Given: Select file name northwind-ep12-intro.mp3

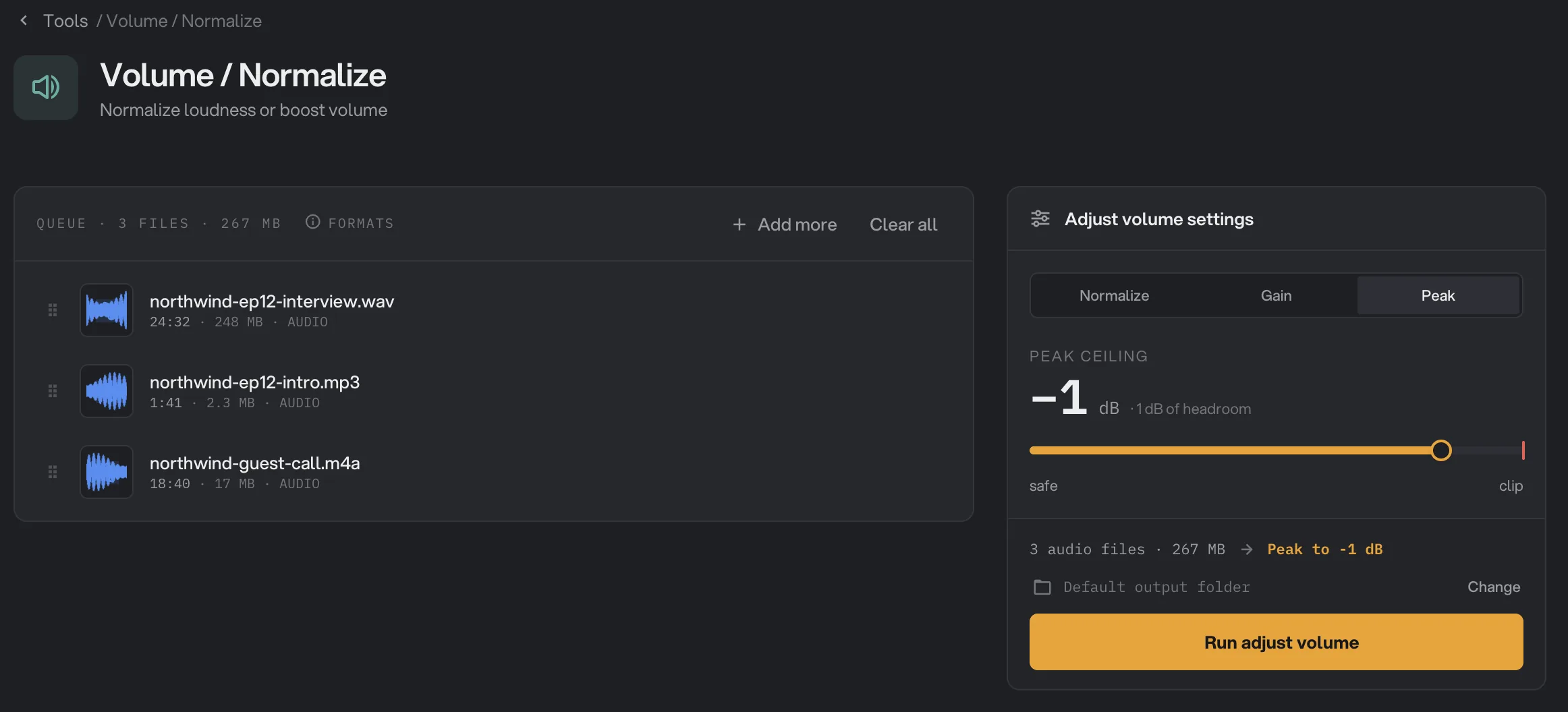Looking at the screenshot, I should click(x=254, y=382).
